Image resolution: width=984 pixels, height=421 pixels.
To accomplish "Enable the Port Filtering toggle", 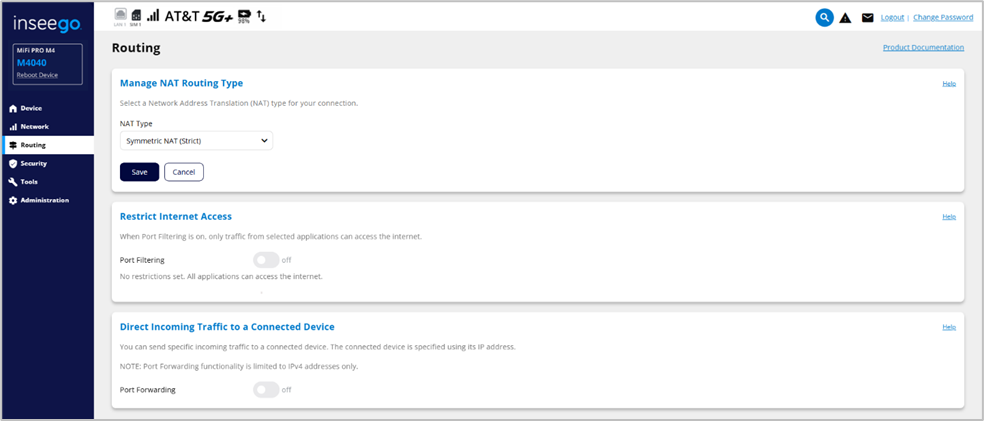I will [265, 260].
